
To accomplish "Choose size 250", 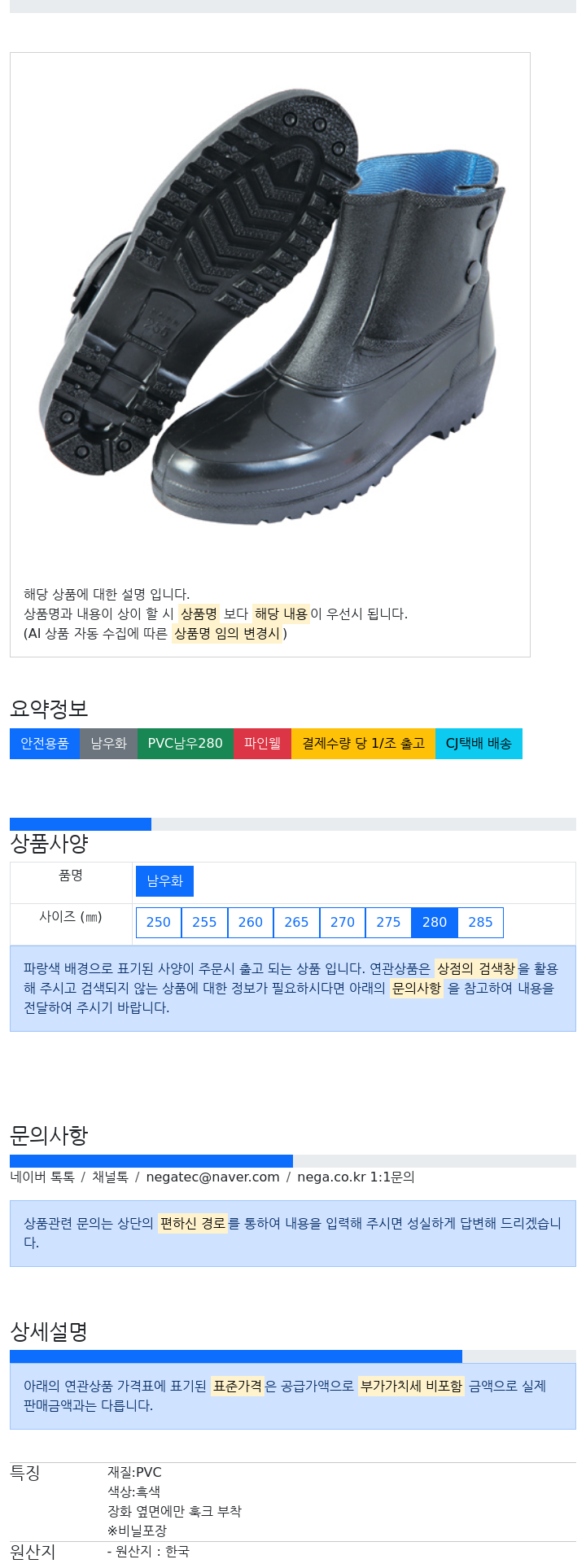I will pyautogui.click(x=159, y=923).
